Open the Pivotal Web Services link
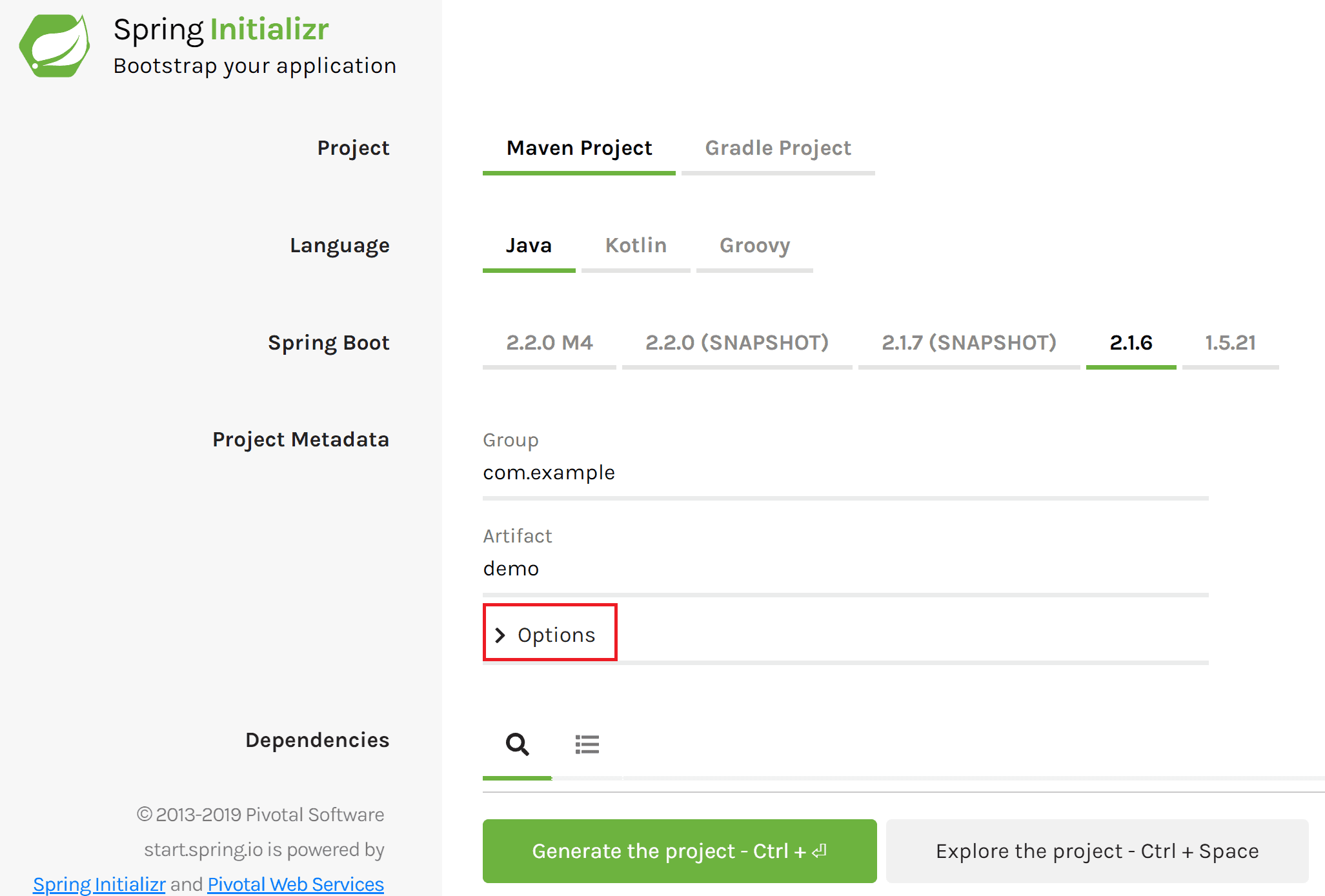Image resolution: width=1325 pixels, height=896 pixels. point(296,884)
